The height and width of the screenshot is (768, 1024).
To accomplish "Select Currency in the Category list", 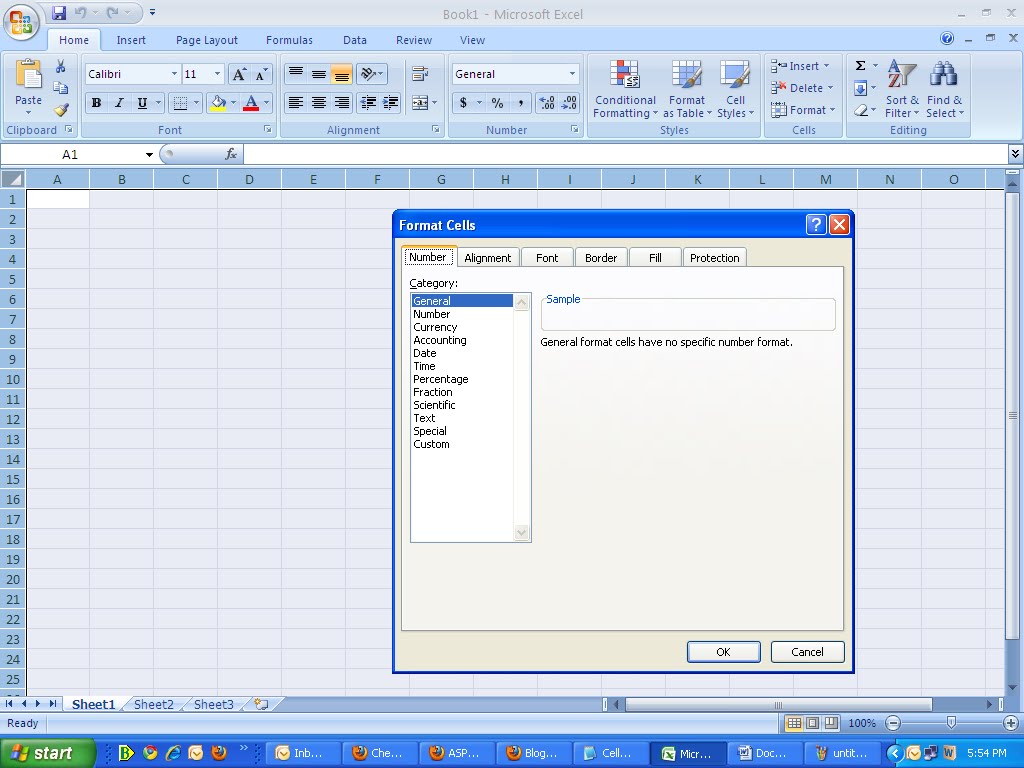I will 434,326.
